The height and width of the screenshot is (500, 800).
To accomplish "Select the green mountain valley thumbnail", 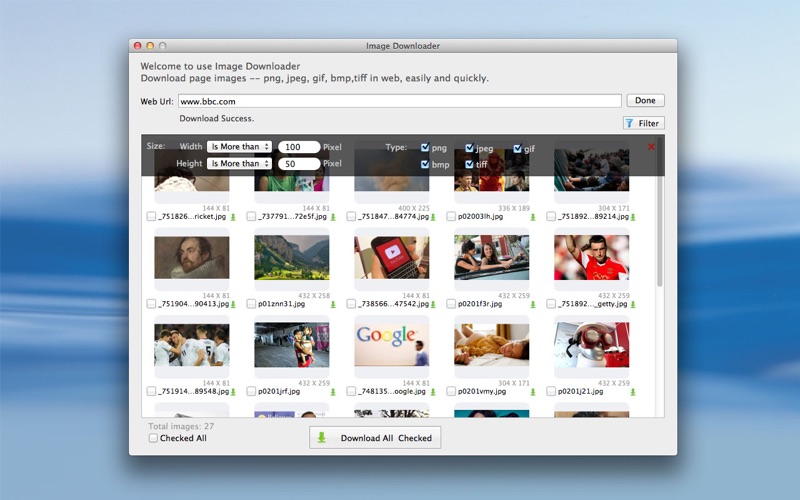I will coord(292,257).
